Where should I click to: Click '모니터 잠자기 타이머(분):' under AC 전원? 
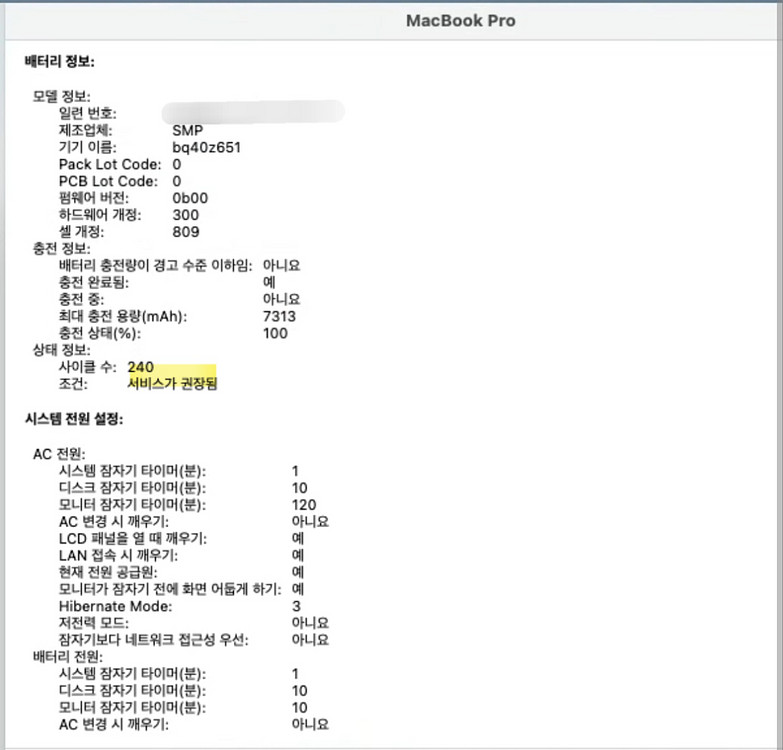(132, 505)
